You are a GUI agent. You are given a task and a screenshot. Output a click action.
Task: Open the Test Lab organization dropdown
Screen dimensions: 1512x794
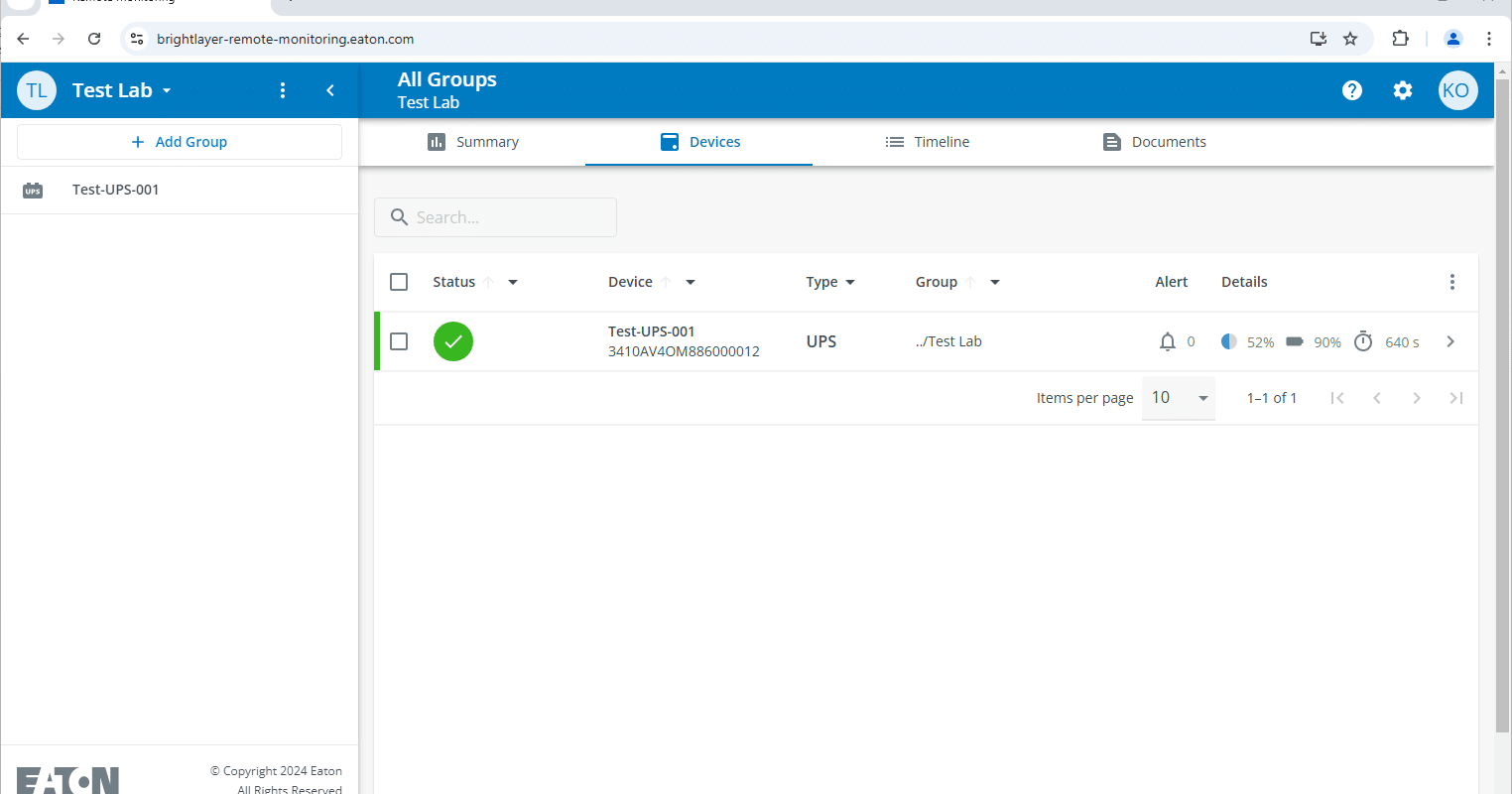tap(167, 90)
